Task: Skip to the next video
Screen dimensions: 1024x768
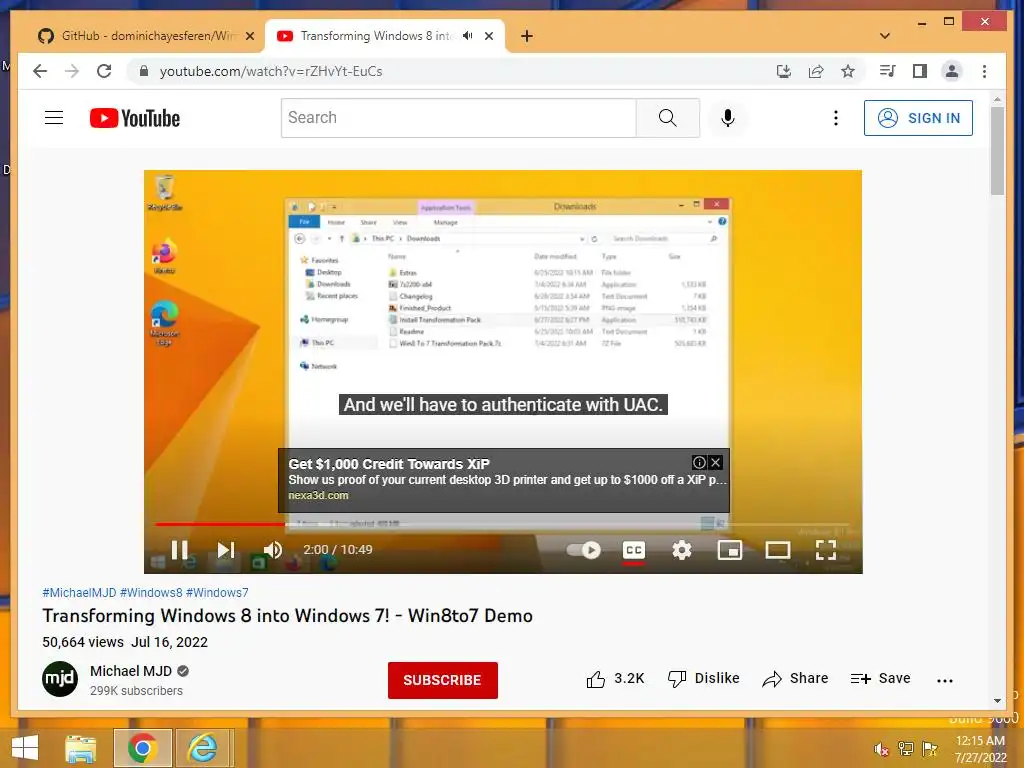Action: (225, 550)
